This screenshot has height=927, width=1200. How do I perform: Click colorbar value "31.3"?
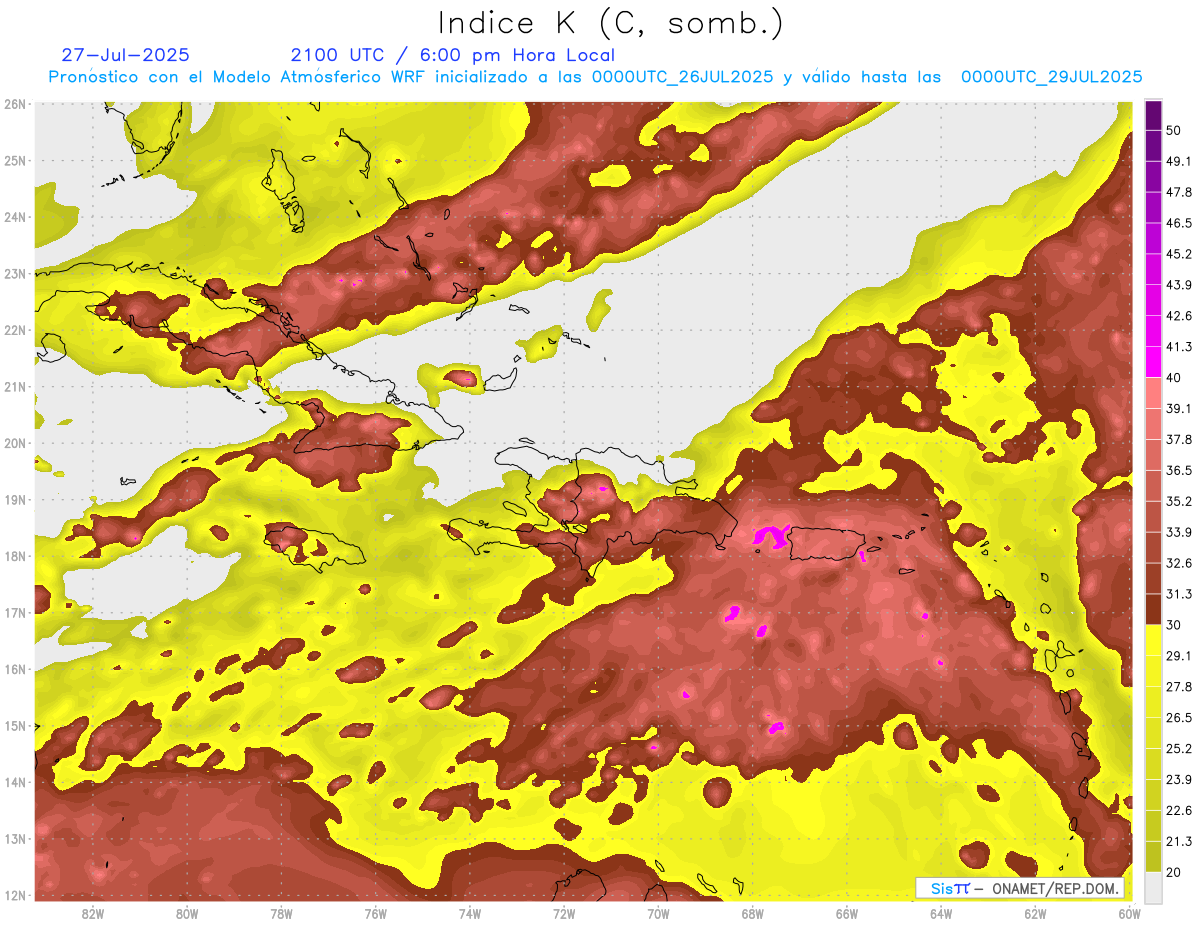1179,594
